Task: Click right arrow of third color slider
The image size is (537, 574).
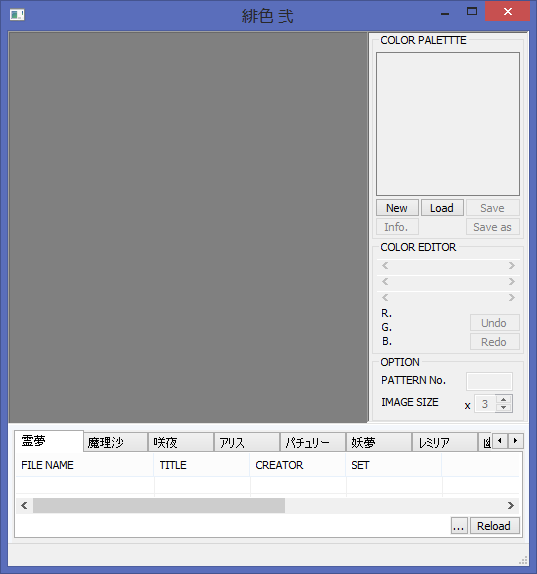Action: click(x=512, y=298)
